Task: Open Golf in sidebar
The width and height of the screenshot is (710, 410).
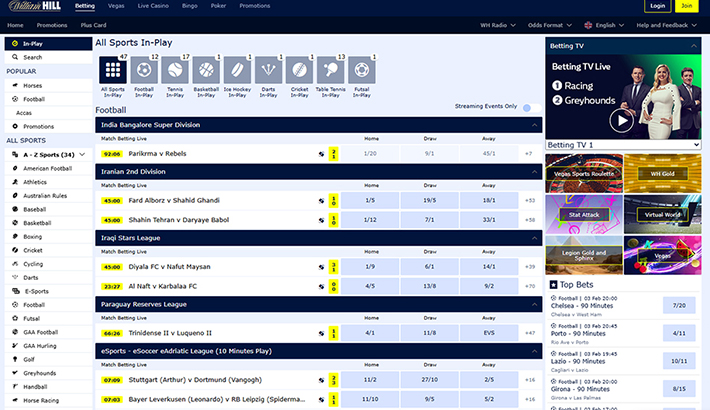Action: [x=48, y=359]
